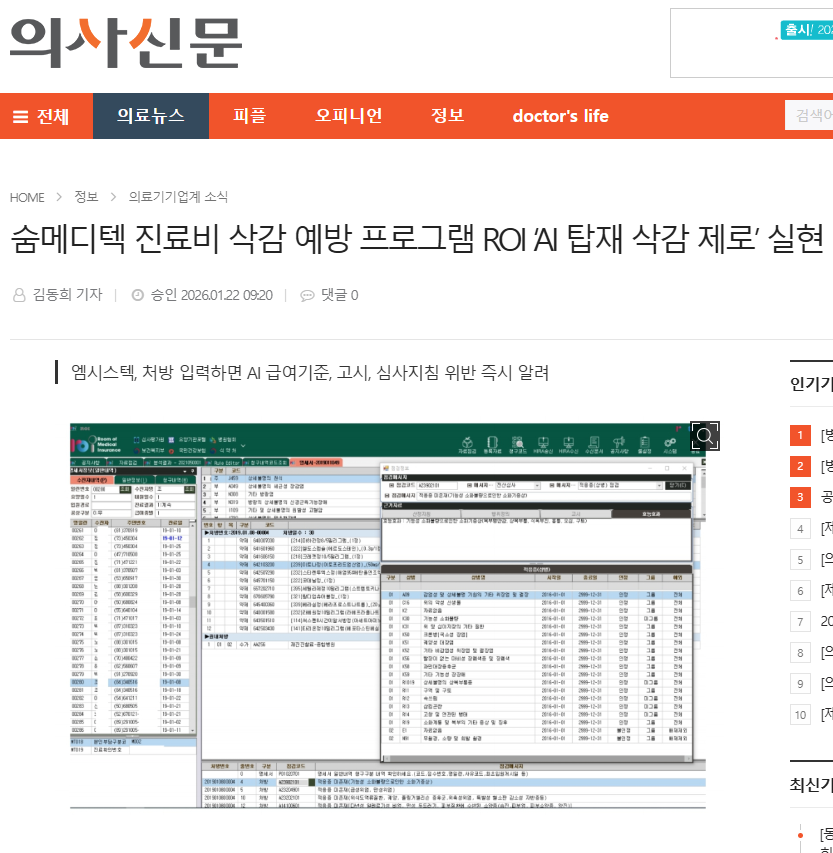Select the 의료뉴스 navigation tab
Viewport: 833px width, 853px height.
151,116
